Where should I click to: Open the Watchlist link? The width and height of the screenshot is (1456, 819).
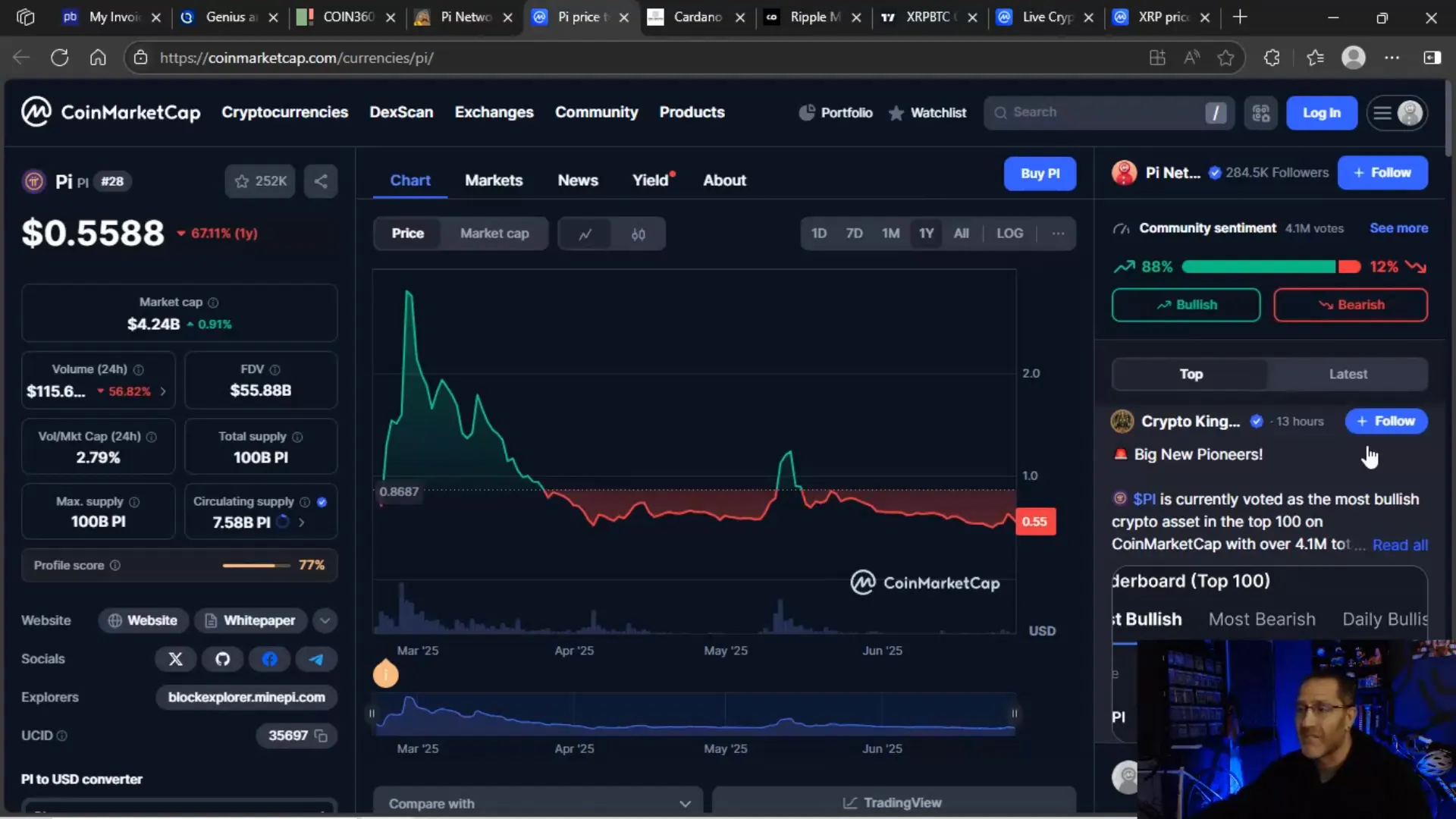pos(927,112)
